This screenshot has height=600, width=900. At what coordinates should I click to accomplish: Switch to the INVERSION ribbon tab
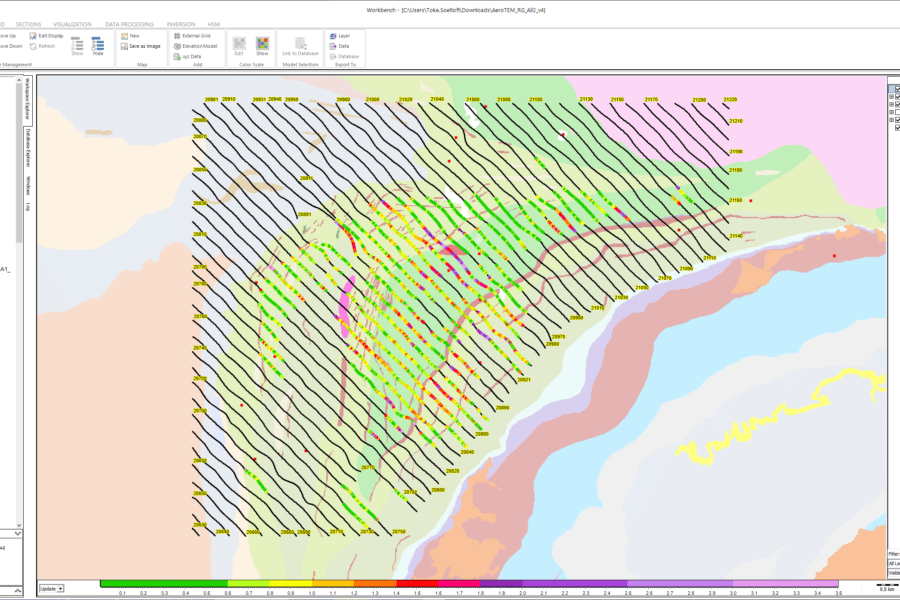[181, 23]
